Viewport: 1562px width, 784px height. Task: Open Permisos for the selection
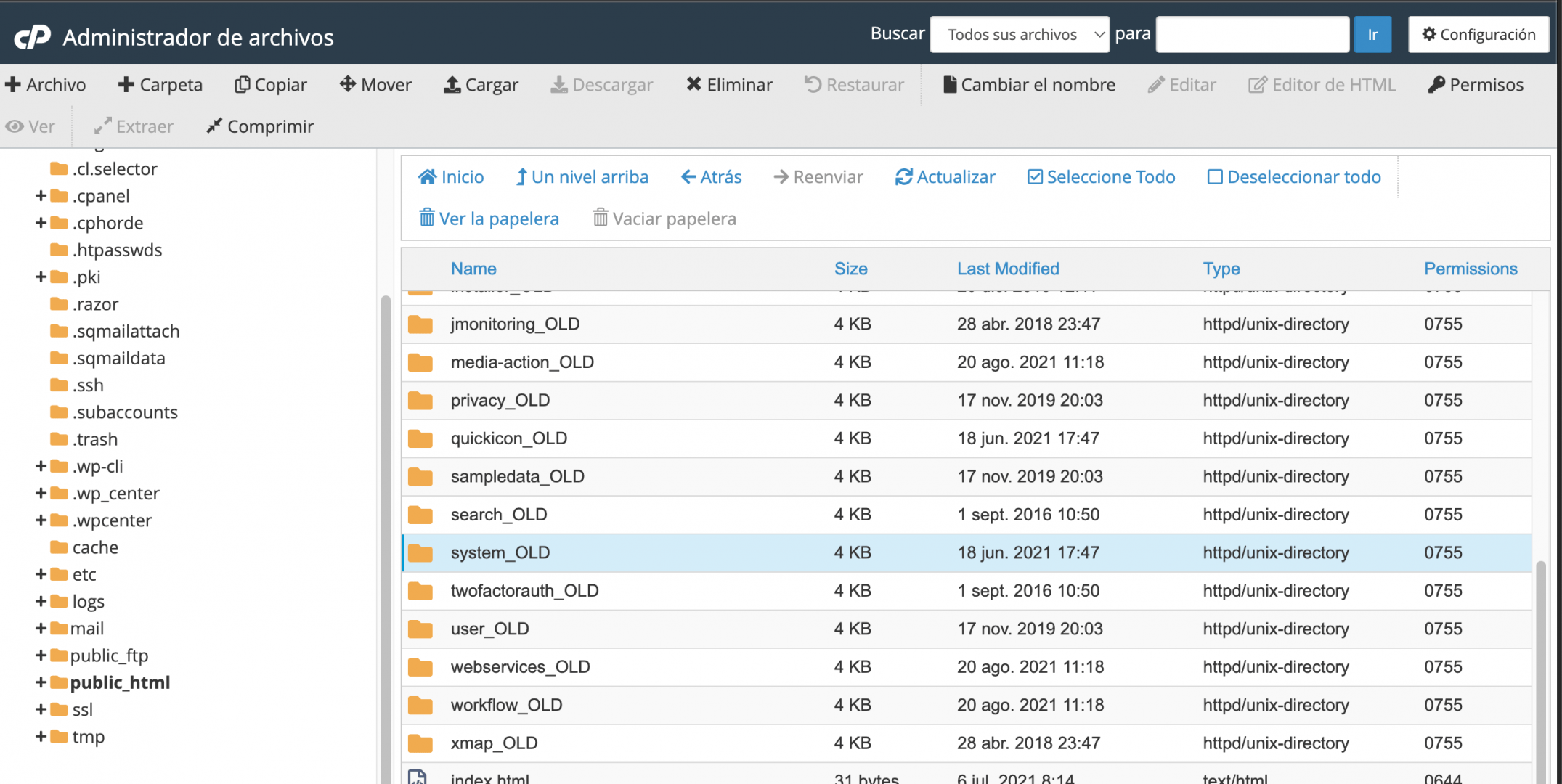[1476, 85]
